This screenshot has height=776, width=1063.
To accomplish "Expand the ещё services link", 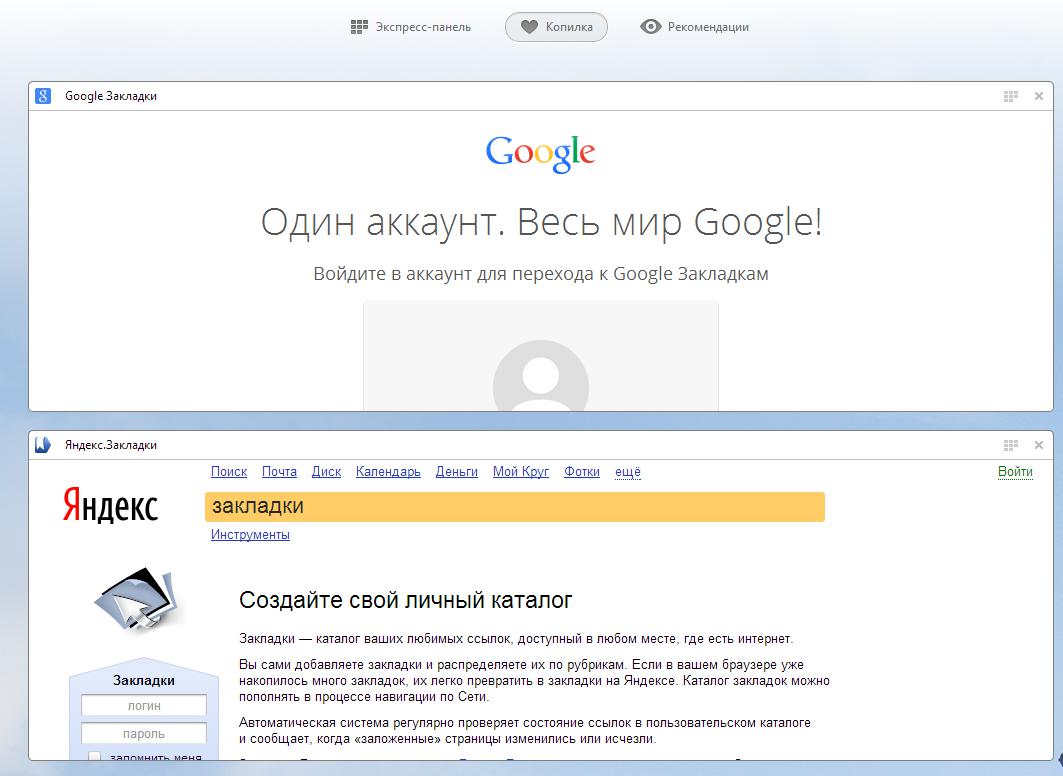I will pos(628,472).
